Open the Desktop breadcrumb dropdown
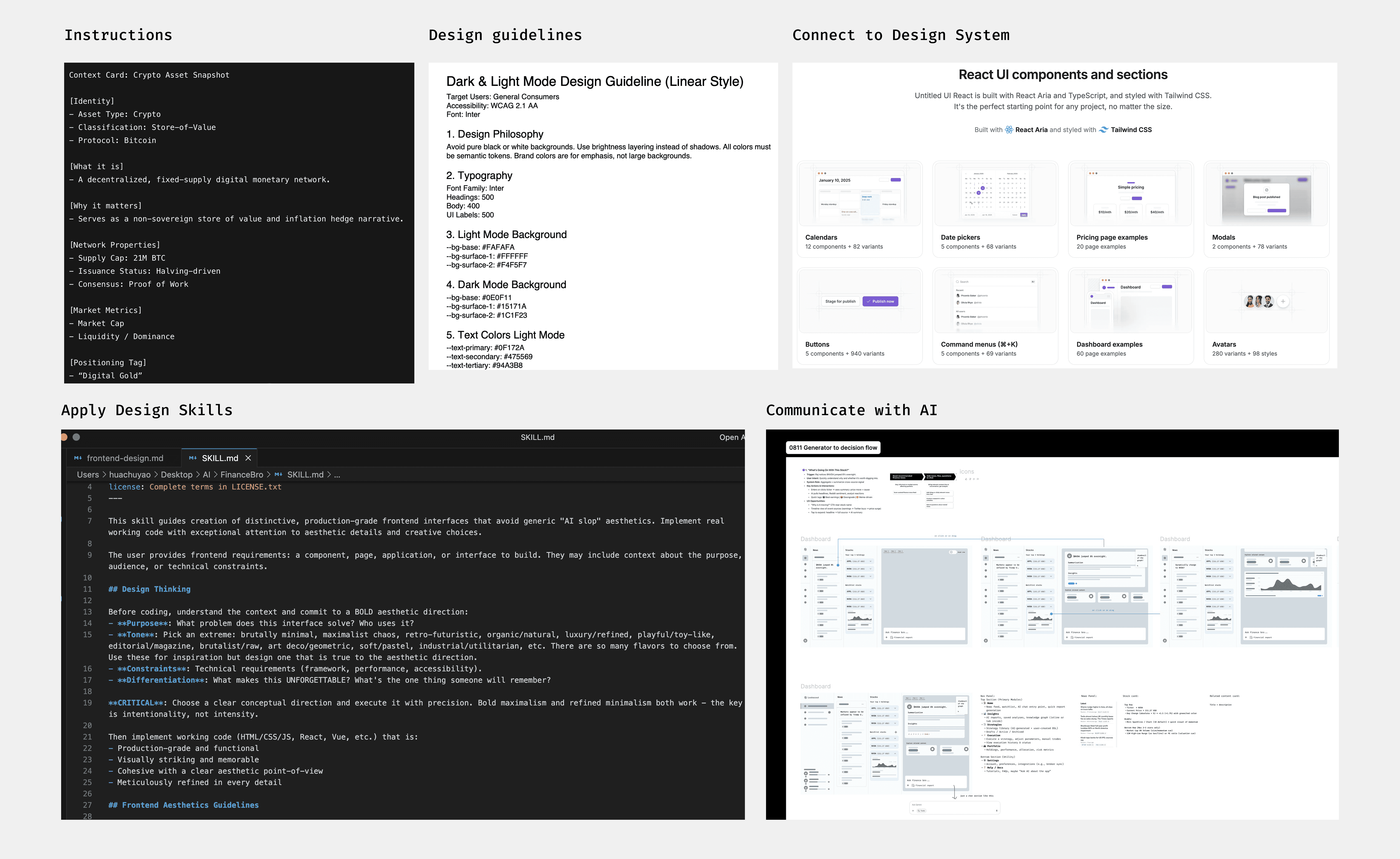Image resolution: width=1400 pixels, height=859 pixels. pos(176,474)
